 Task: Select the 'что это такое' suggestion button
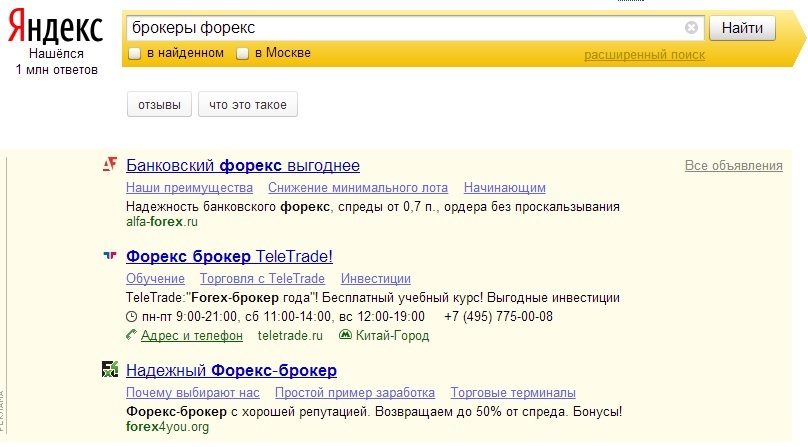point(248,105)
